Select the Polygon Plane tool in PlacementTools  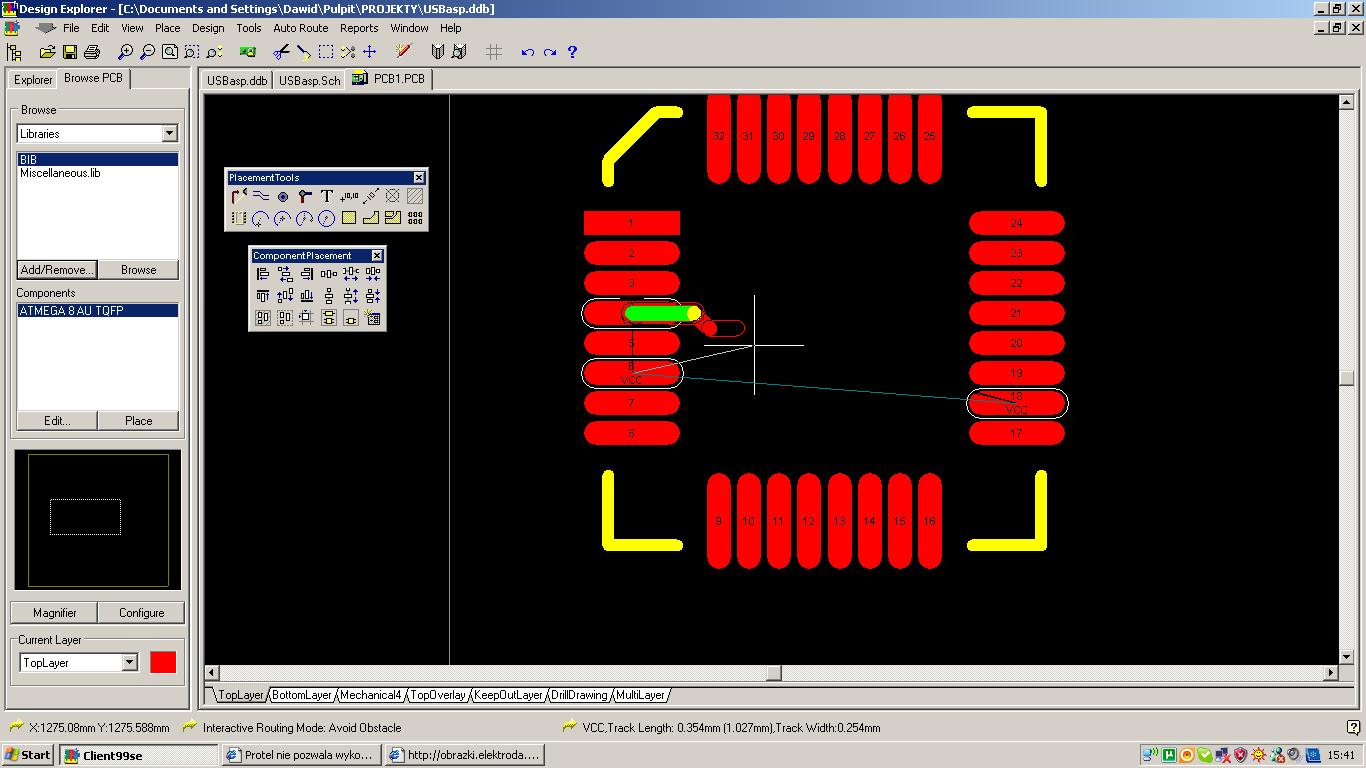pyautogui.click(x=371, y=218)
